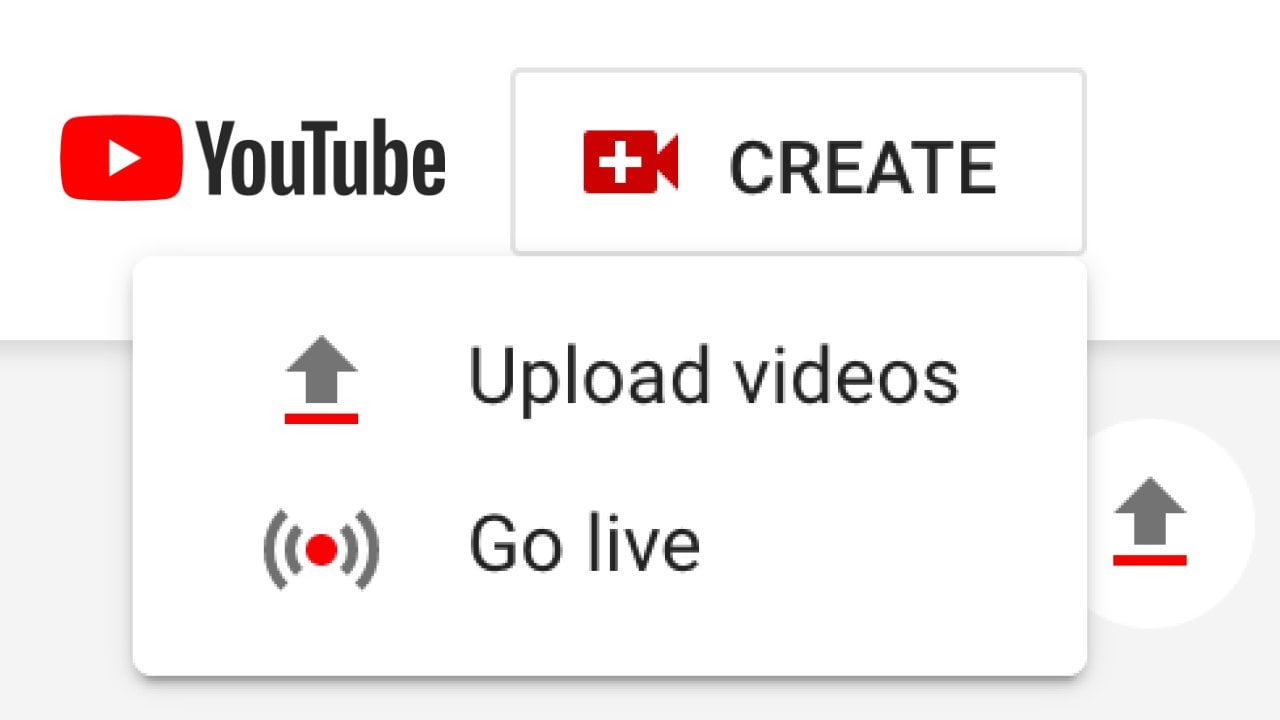The width and height of the screenshot is (1280, 720).
Task: Choose Go live from the dropdown
Action: tap(610, 547)
